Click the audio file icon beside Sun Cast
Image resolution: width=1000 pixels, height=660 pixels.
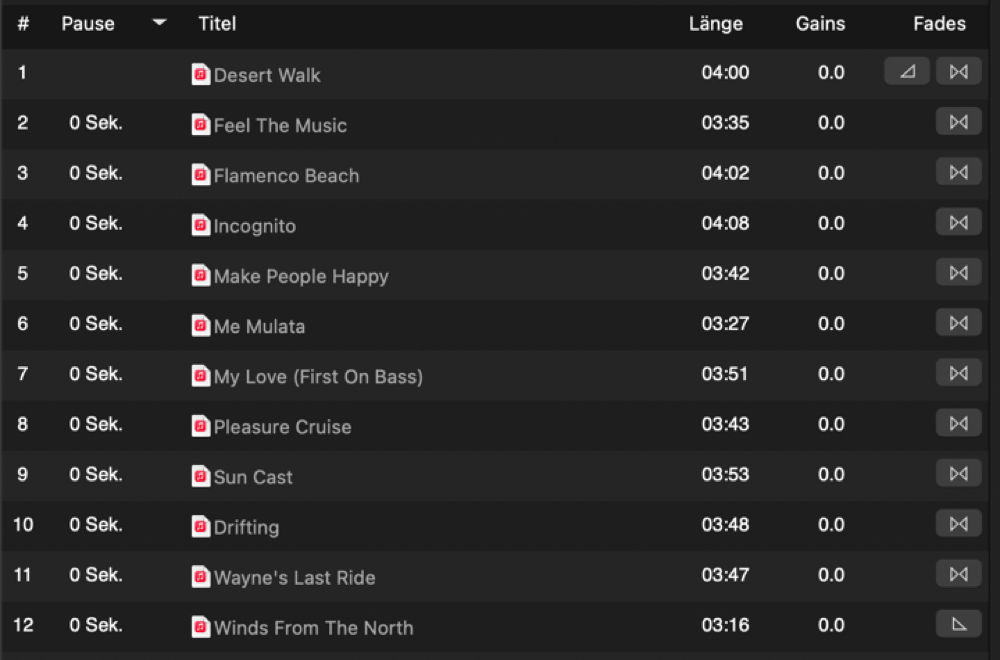point(201,475)
